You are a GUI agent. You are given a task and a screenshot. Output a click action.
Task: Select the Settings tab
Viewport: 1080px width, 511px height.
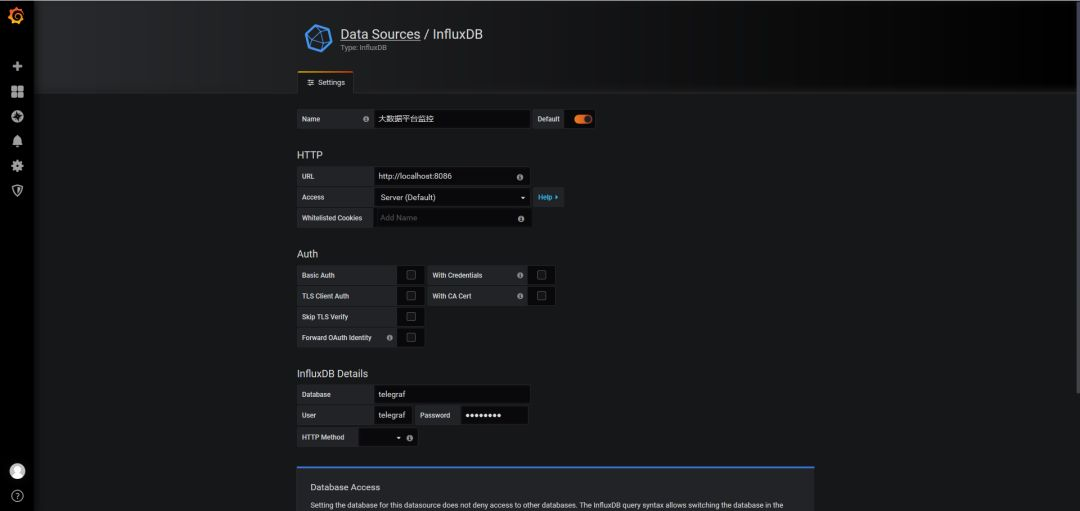(326, 83)
